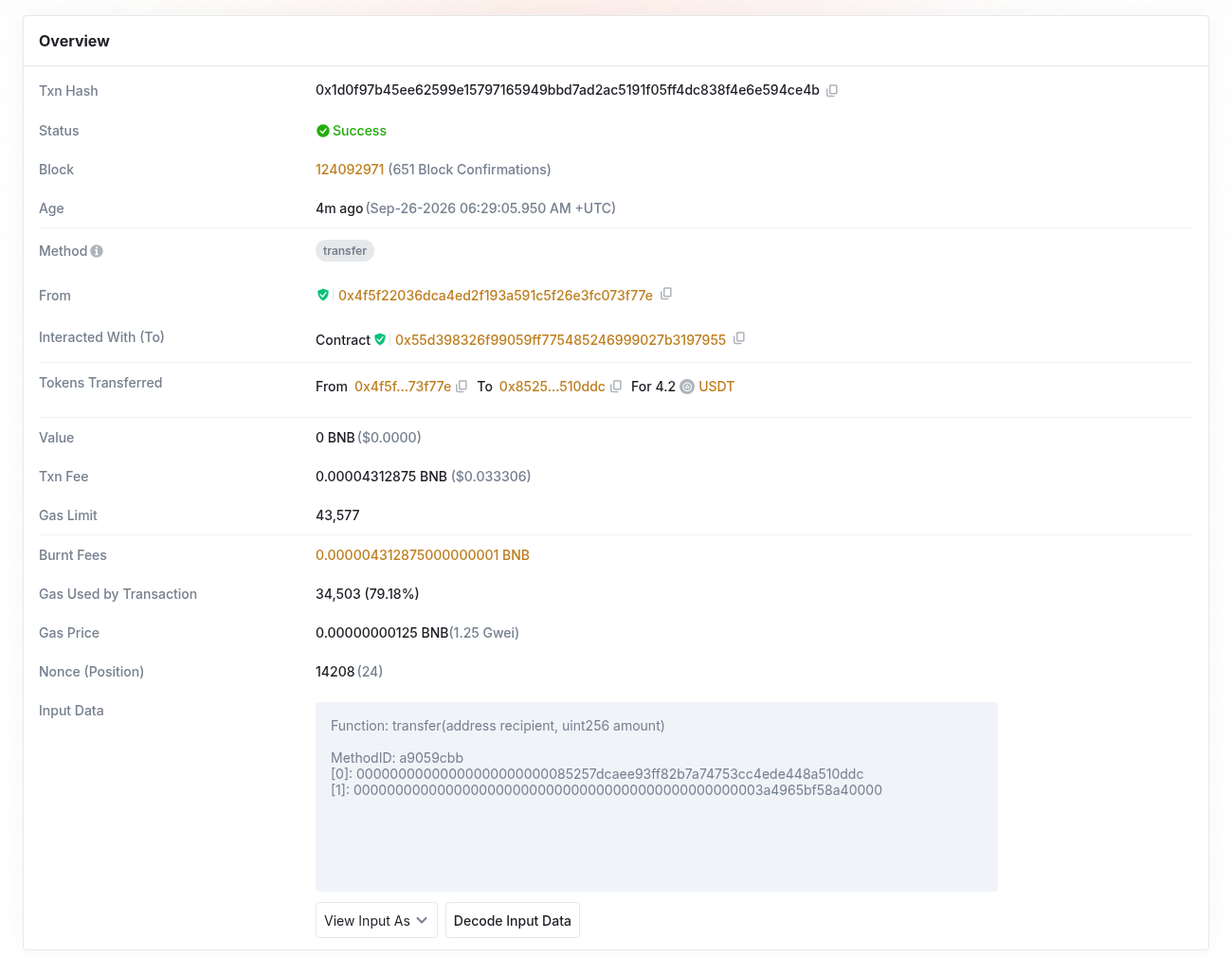Open block 124092971 link
The width and height of the screenshot is (1232, 957).
[350, 170]
